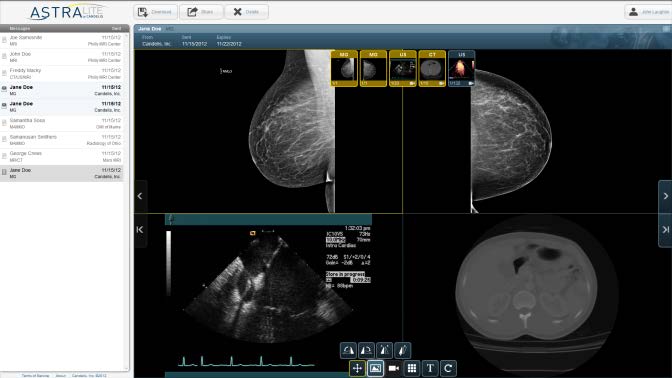This screenshot has height=378, width=672.
Task: Click the circular reset arrow tool
Action: pyautogui.click(x=448, y=369)
